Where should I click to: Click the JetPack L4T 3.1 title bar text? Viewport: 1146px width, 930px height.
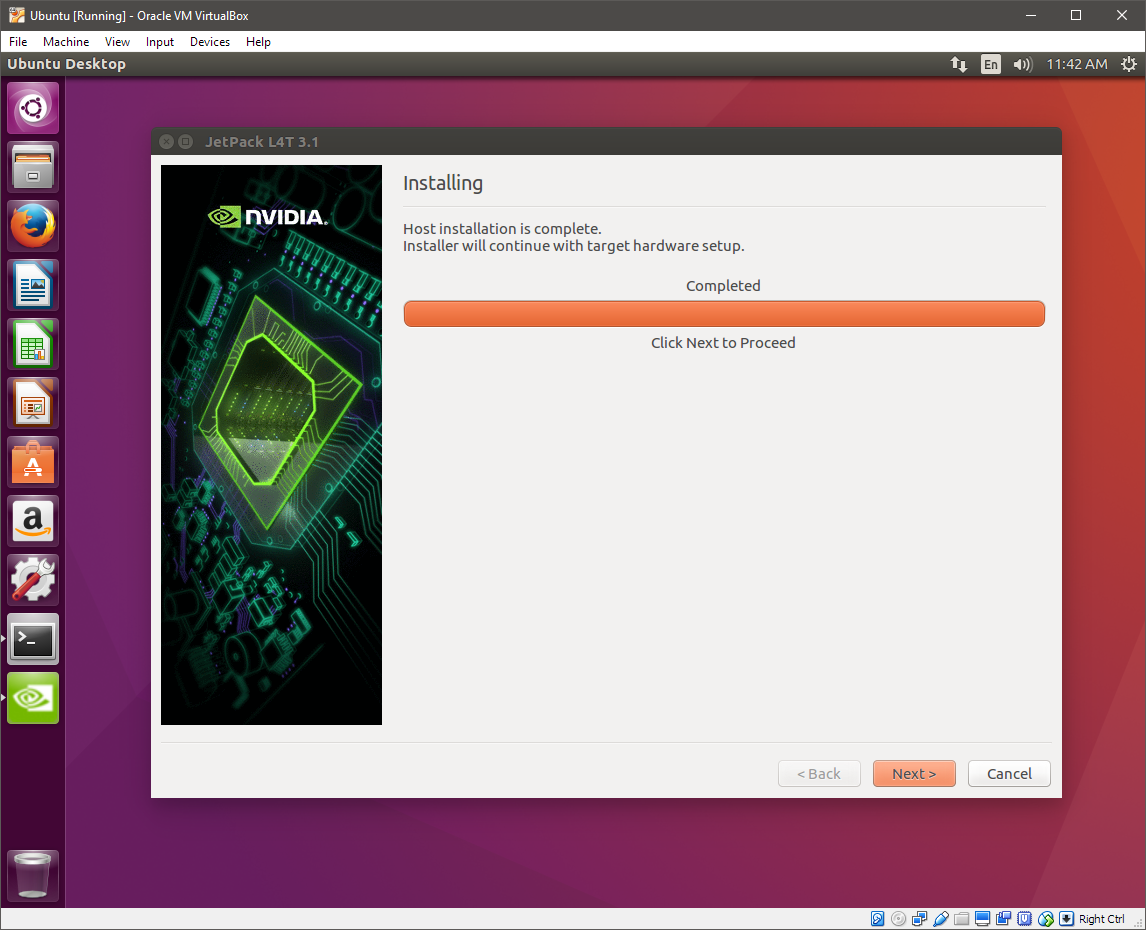click(262, 142)
